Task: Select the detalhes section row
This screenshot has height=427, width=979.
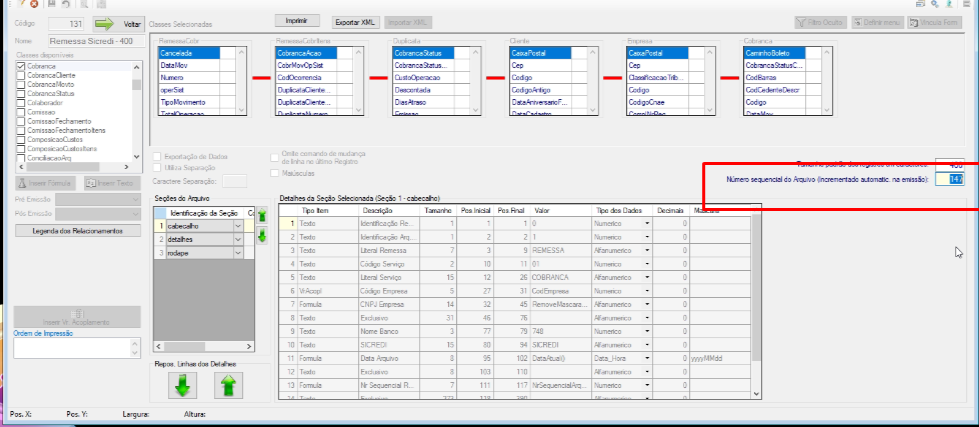Action: [x=204, y=240]
